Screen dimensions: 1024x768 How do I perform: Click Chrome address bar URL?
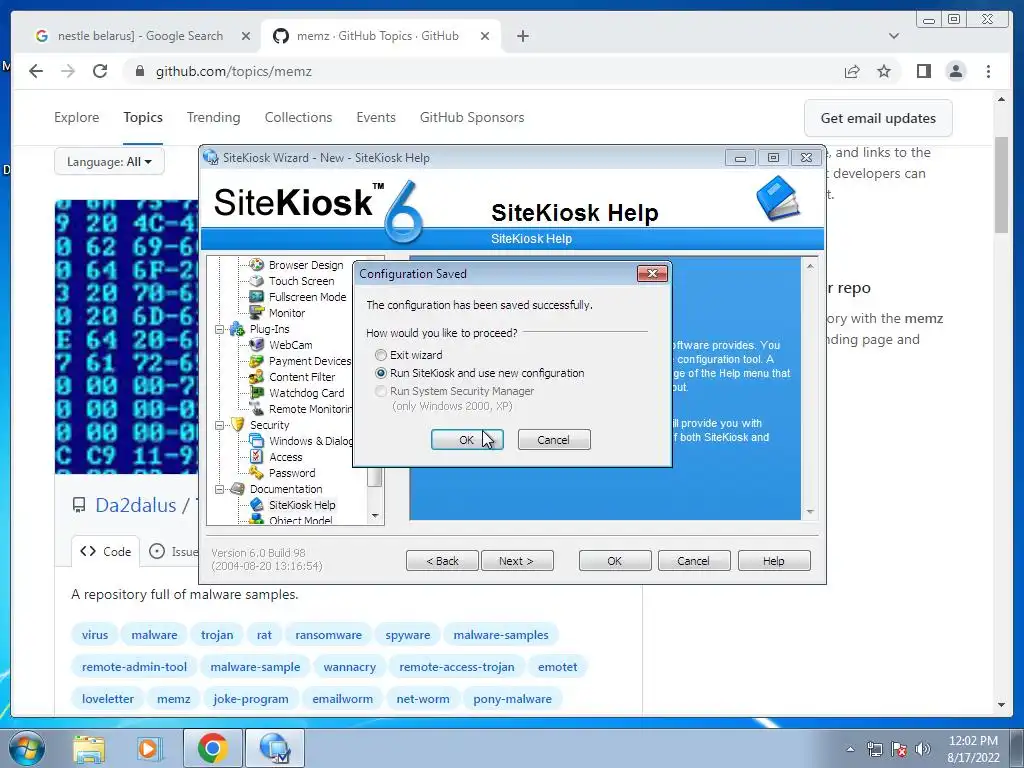[234, 71]
